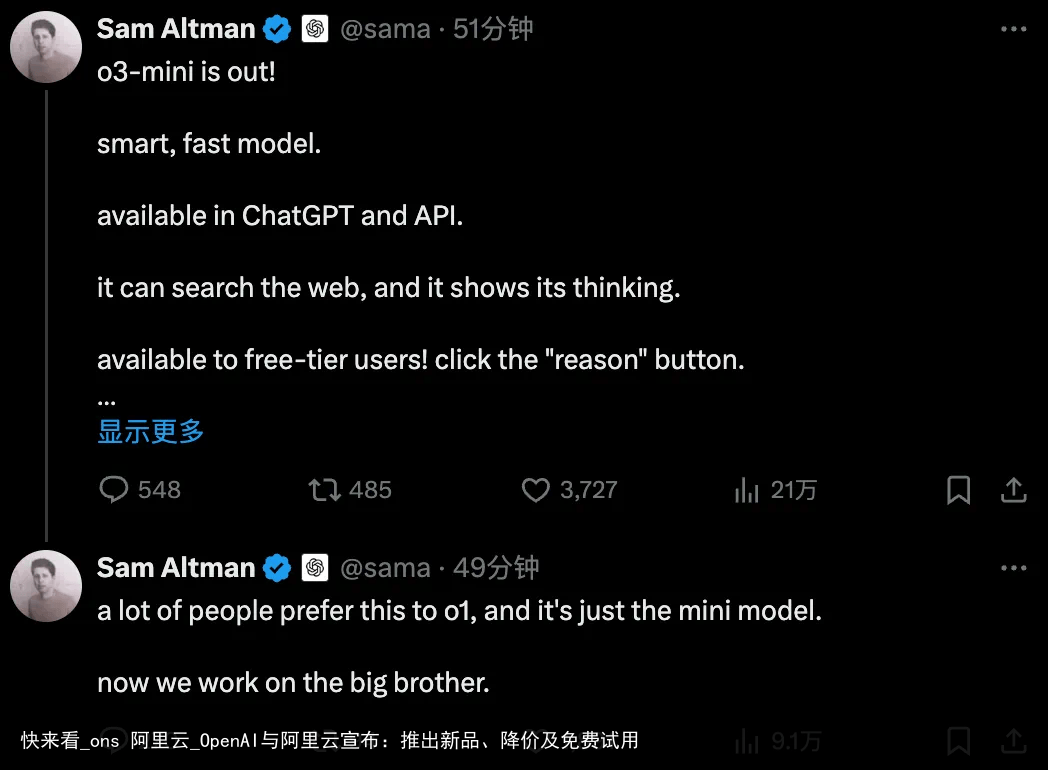Viewport: 1048px width, 770px height.
Task: Open three-dot menu on second tweet
Action: 1013,567
